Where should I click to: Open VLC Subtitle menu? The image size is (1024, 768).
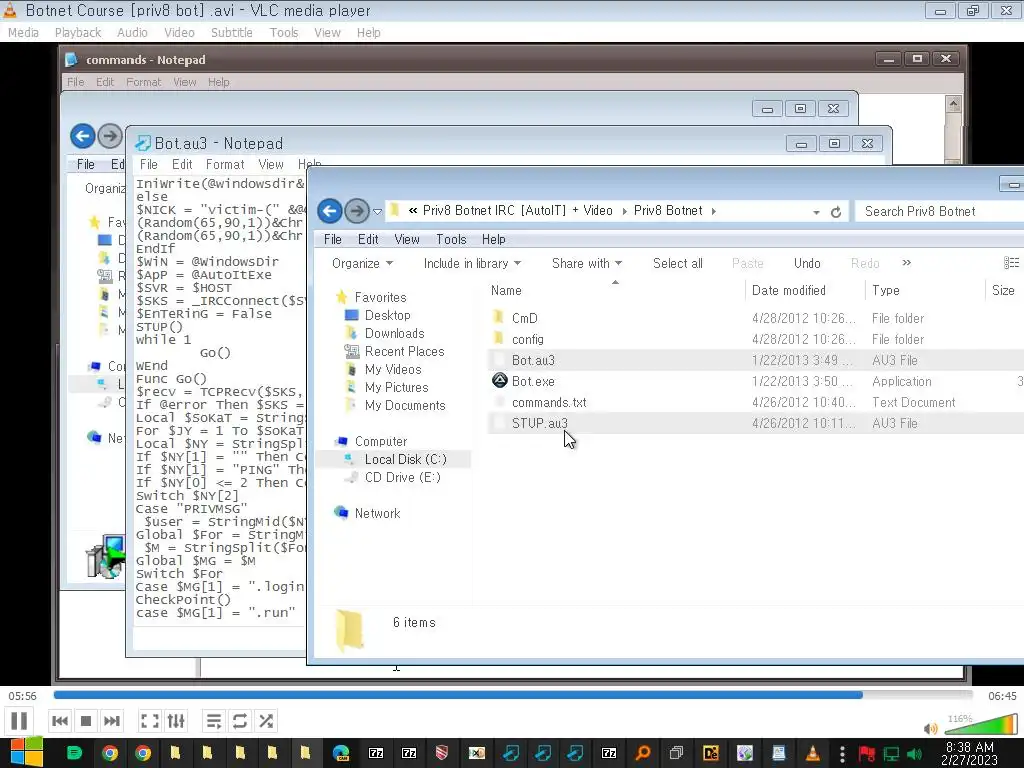pyautogui.click(x=231, y=33)
